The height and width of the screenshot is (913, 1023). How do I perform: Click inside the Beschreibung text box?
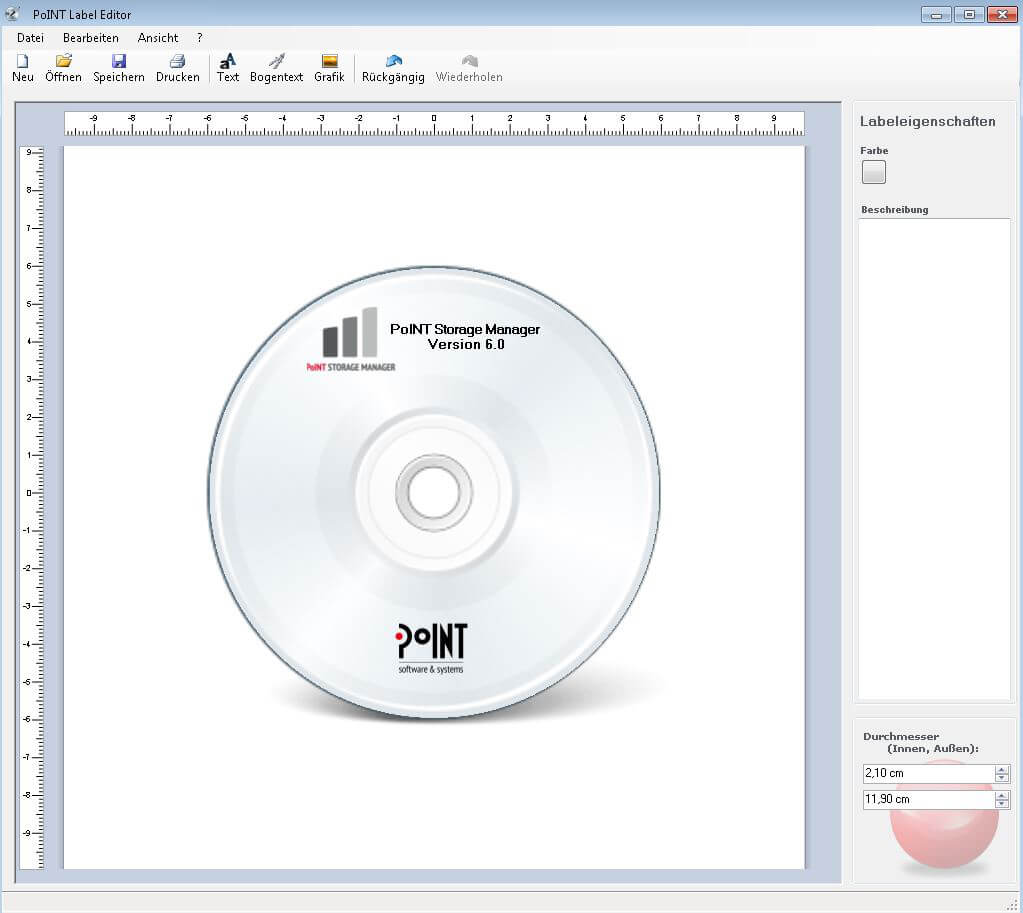934,459
